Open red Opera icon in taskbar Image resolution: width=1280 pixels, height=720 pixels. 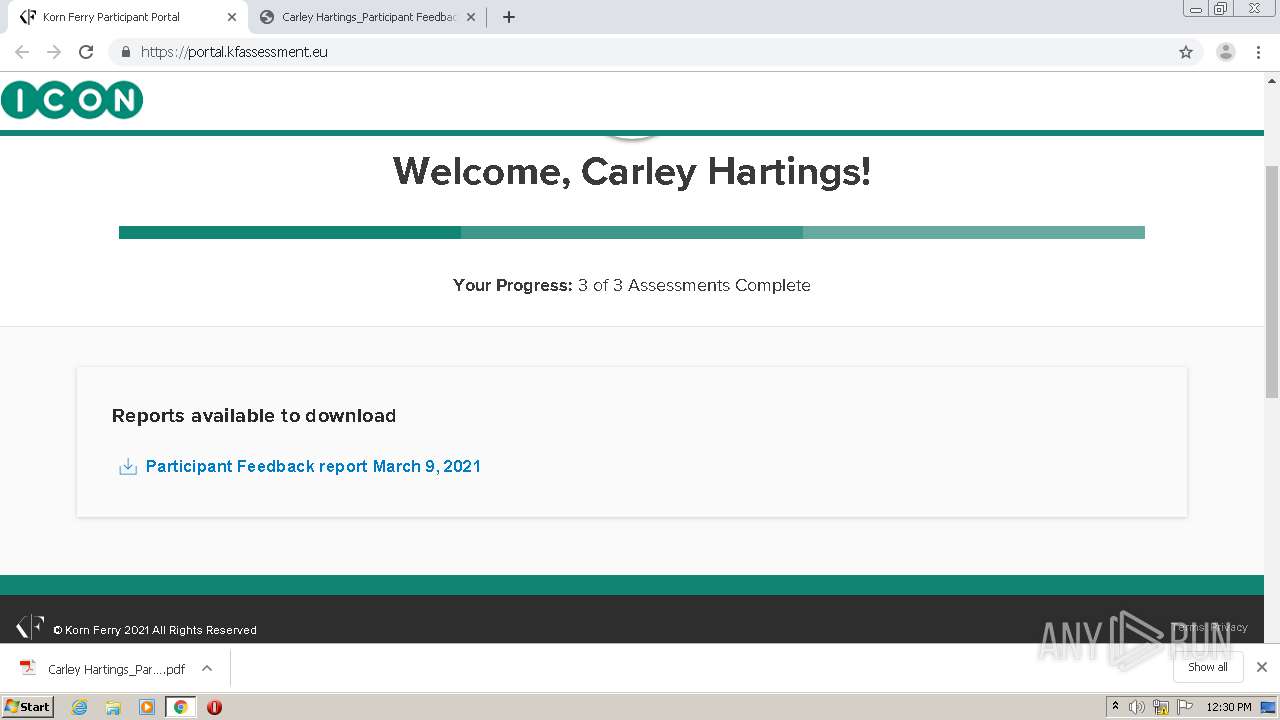[x=214, y=707]
